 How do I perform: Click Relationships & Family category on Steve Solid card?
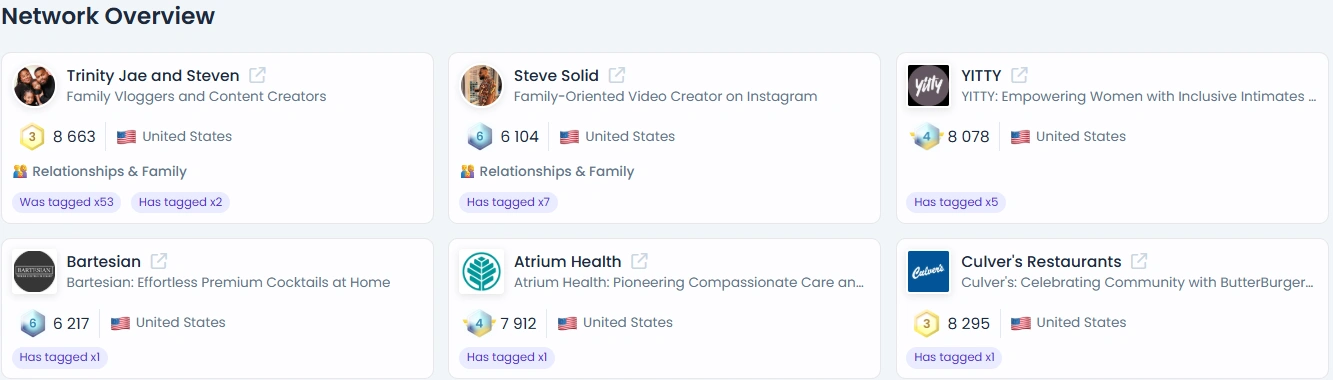(547, 171)
